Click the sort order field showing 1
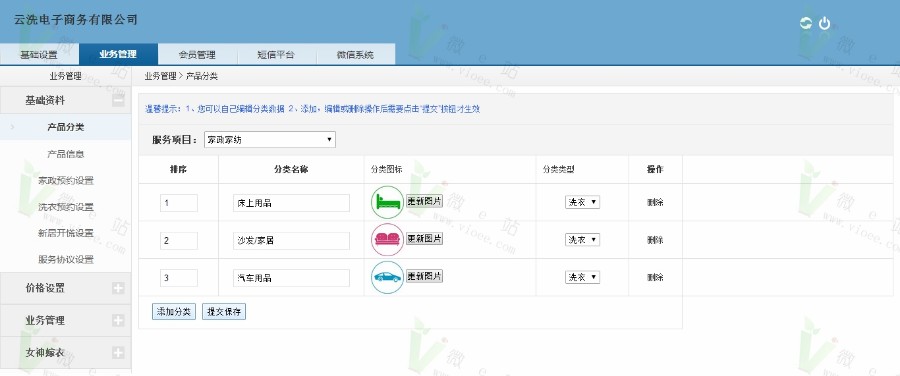This screenshot has height=376, width=900. pos(179,203)
